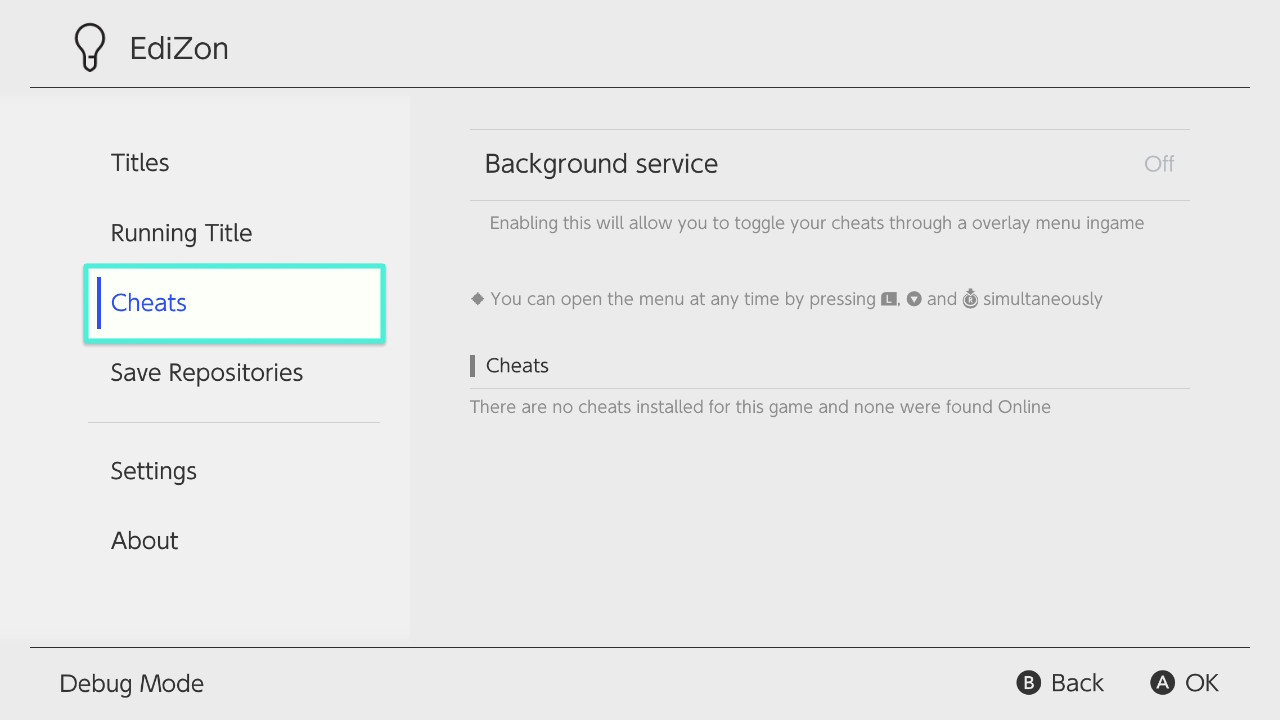Click the Back label in the footer
The width and height of the screenshot is (1280, 720).
(x=1077, y=683)
